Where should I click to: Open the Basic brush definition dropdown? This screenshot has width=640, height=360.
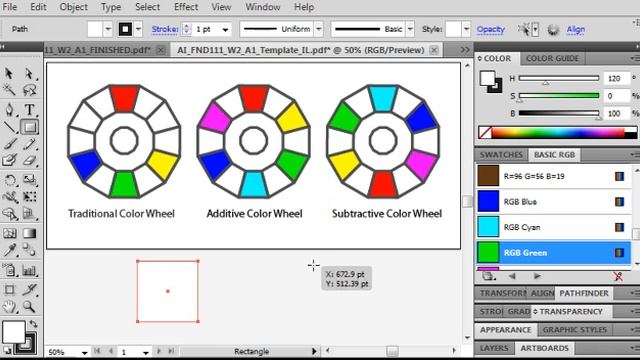(x=410, y=29)
